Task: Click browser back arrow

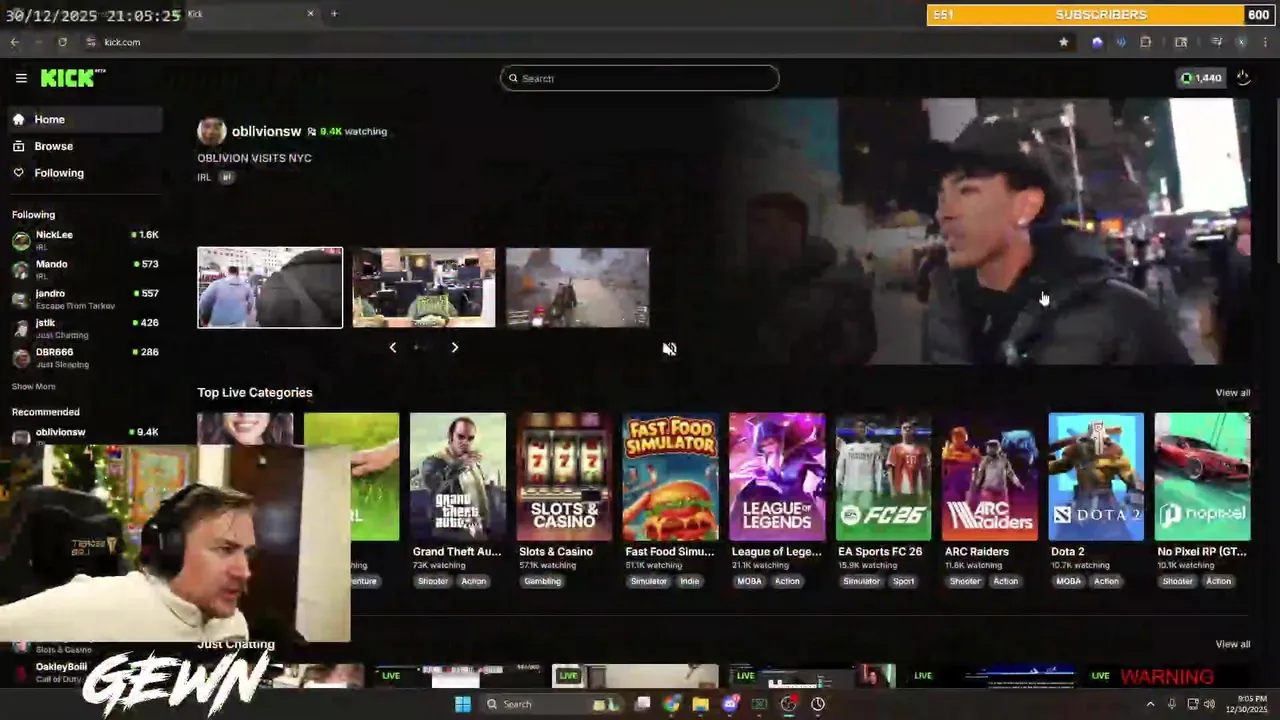Action: 14,42
